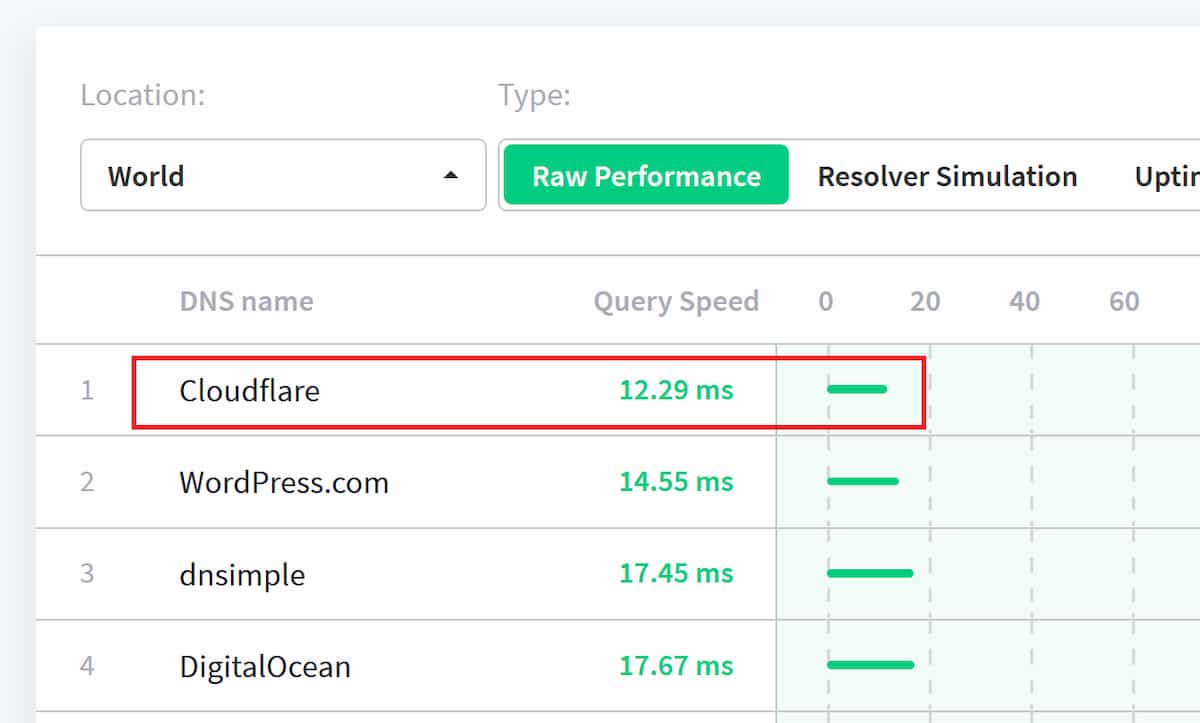
Task: Click rank number 1 in the table
Action: pos(87,390)
